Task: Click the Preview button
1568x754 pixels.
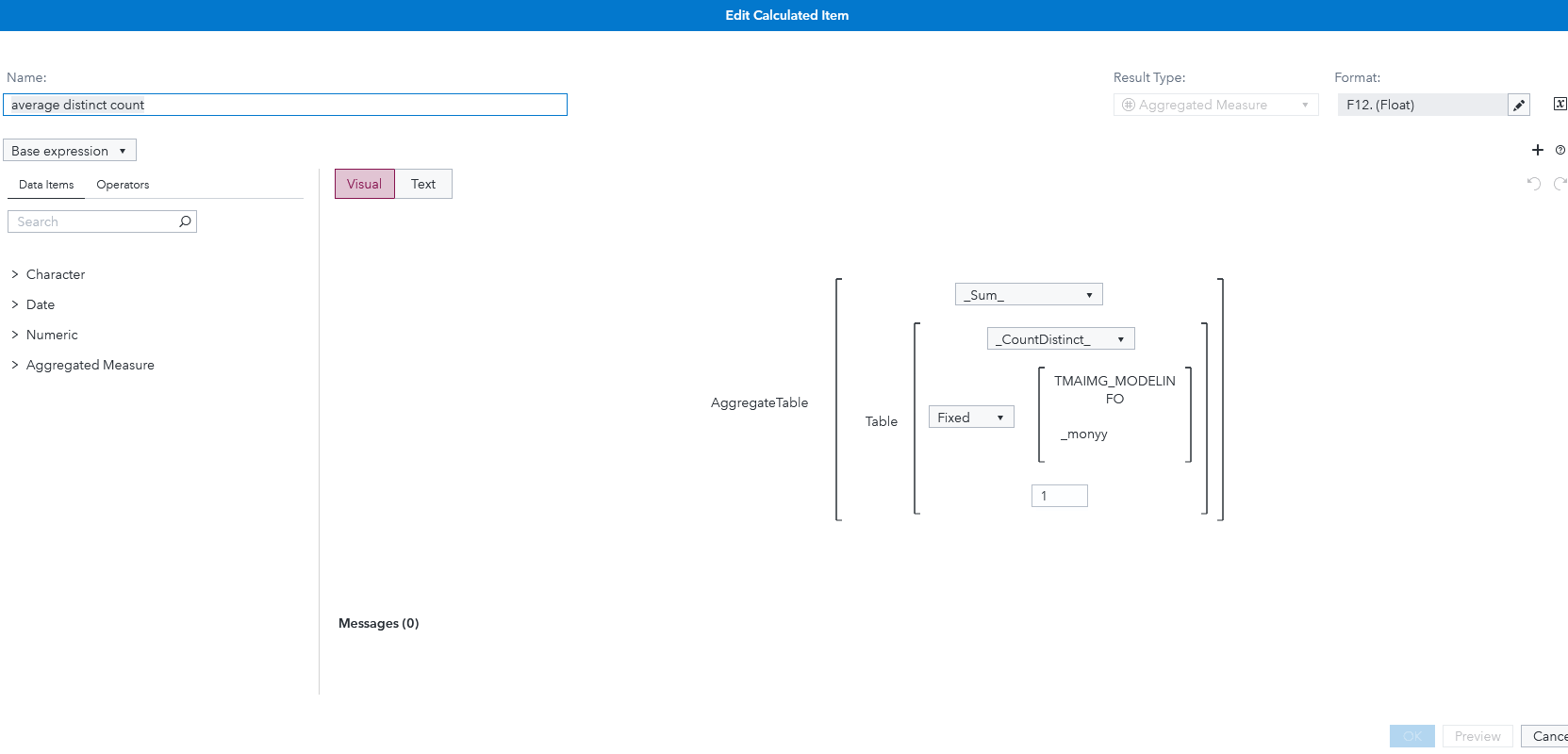Action: tap(1477, 736)
